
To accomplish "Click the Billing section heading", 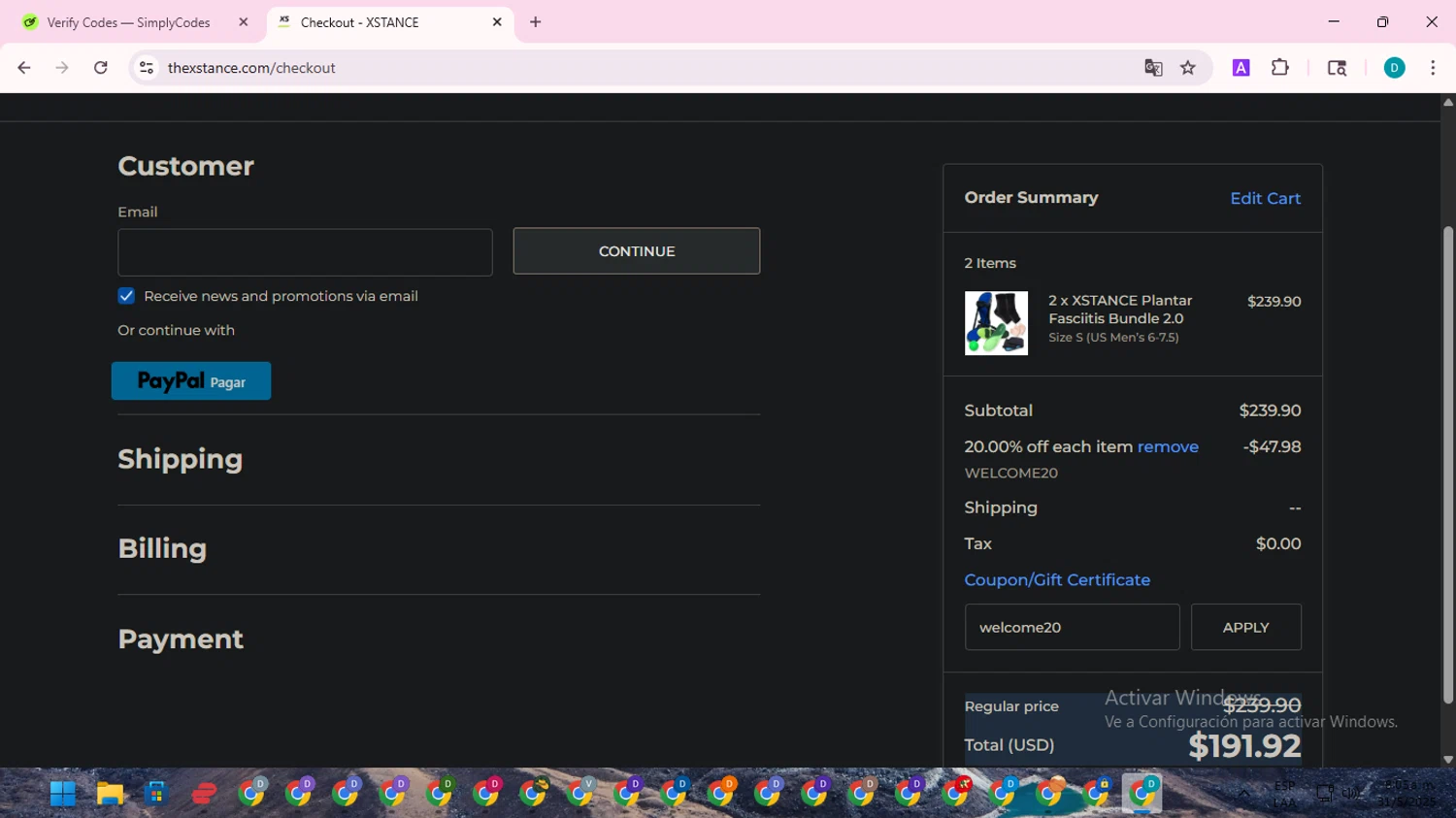I will tap(162, 548).
